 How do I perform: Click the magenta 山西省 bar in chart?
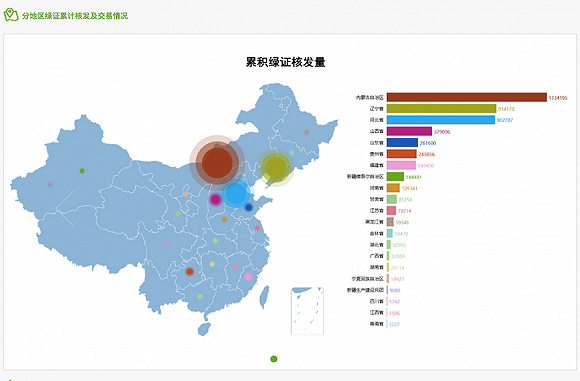click(x=409, y=131)
